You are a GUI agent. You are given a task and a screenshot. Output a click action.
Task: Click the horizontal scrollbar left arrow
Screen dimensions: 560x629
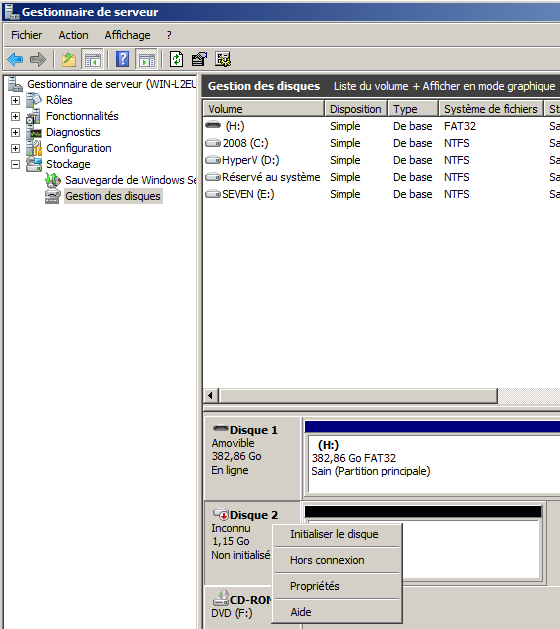211,396
